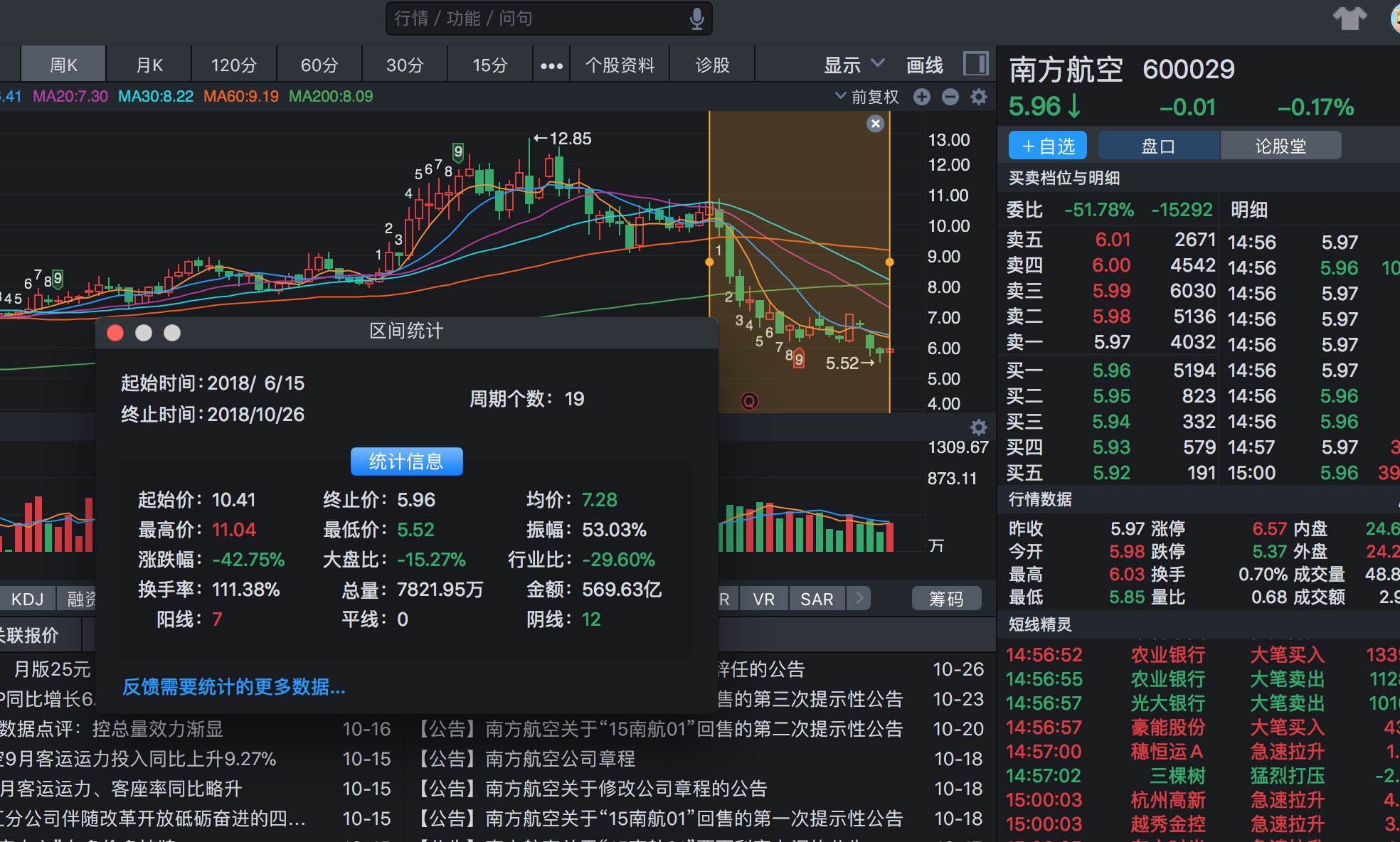Open more timeframe options ellipsis

pyautogui.click(x=551, y=65)
